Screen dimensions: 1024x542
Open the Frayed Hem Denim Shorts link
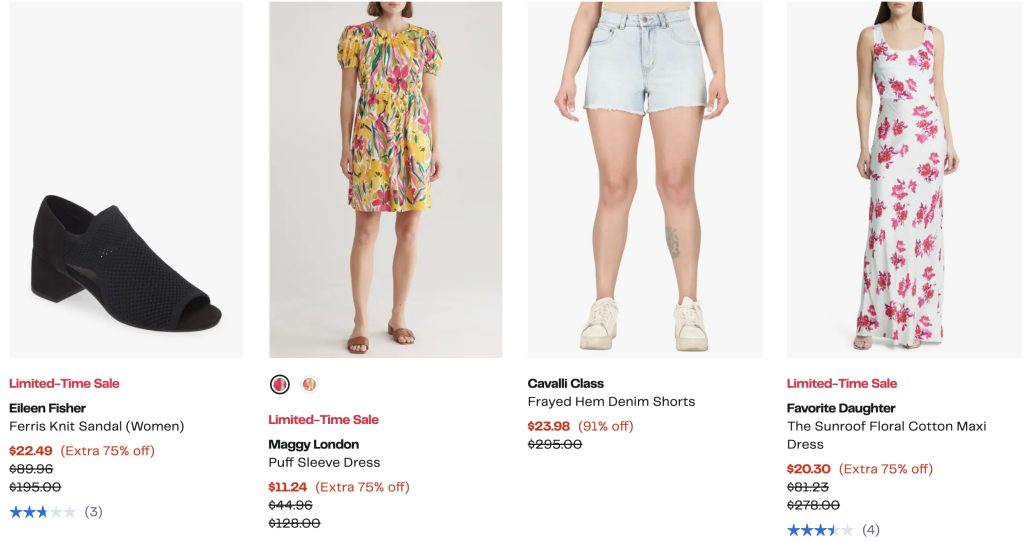point(611,401)
